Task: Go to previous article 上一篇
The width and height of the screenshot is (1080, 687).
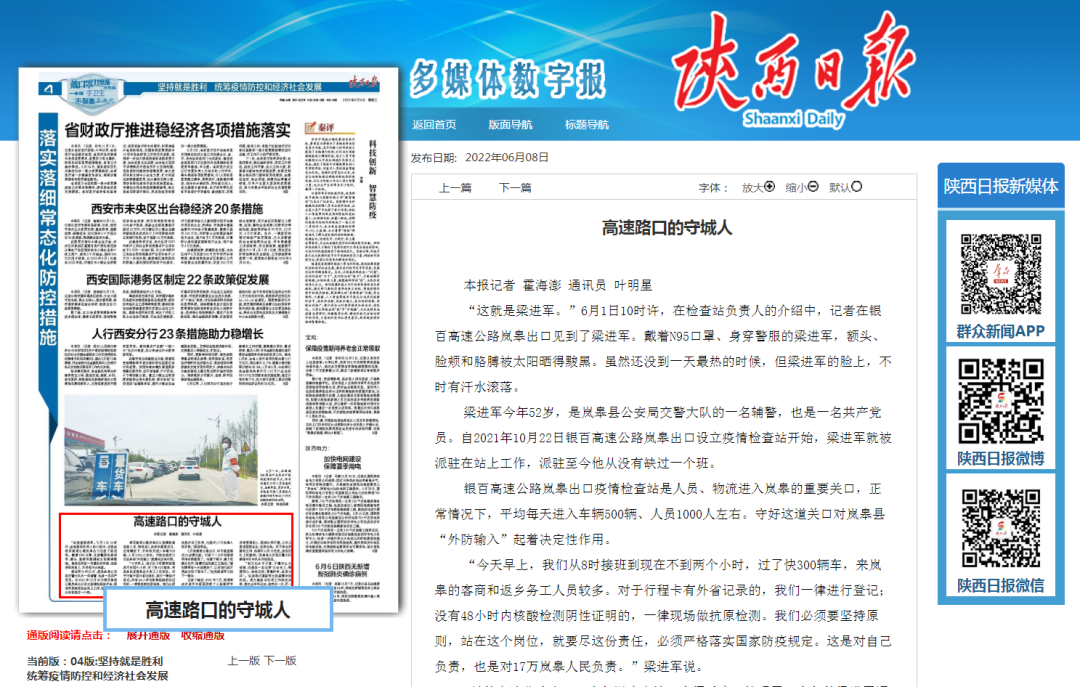Action: 455,187
